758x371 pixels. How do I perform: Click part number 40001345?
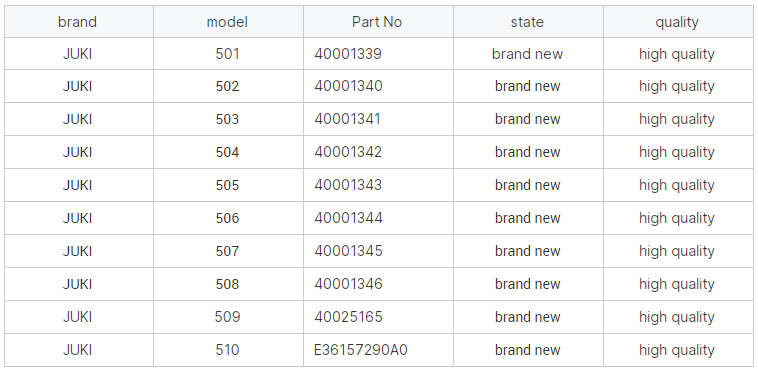click(x=349, y=251)
